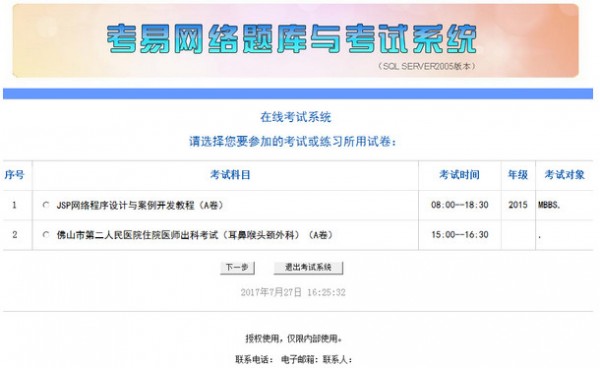The image size is (600, 368).
Task: Click the 15:00--16:30 exam time cell
Action: [x=460, y=234]
